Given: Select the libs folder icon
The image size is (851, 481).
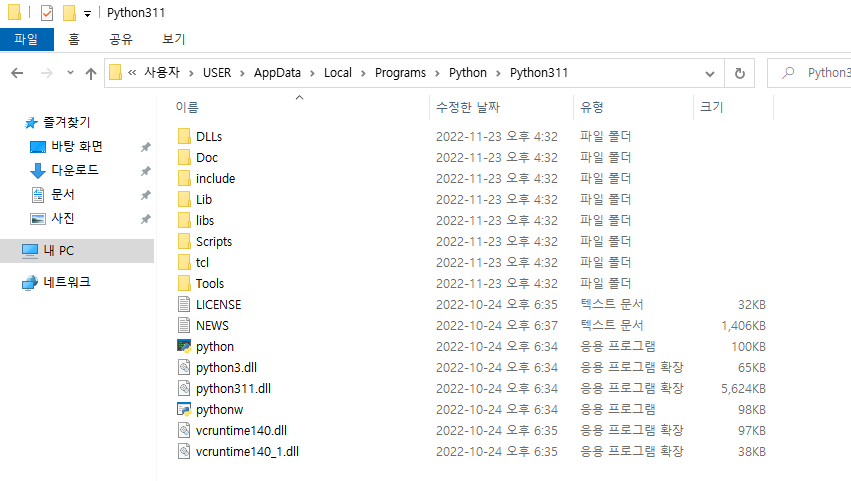Looking at the screenshot, I should click(x=185, y=220).
